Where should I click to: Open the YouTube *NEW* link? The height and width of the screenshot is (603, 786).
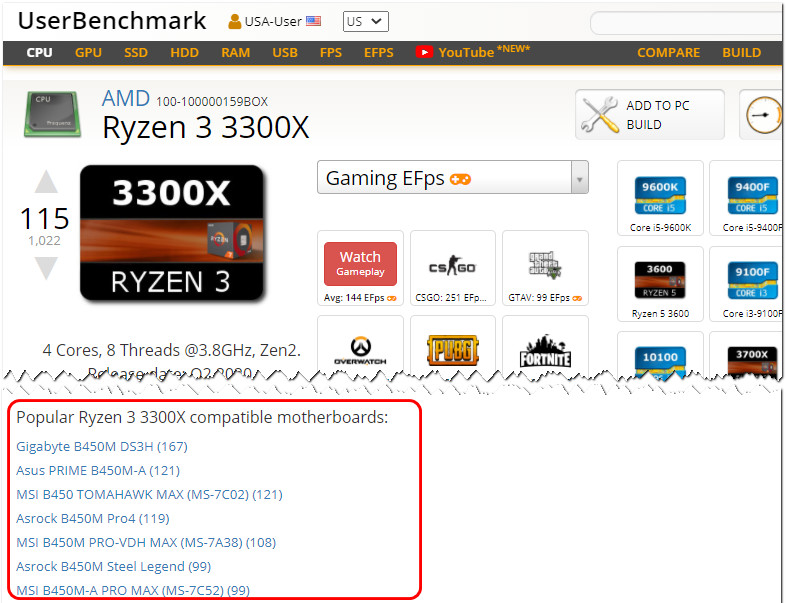(484, 52)
